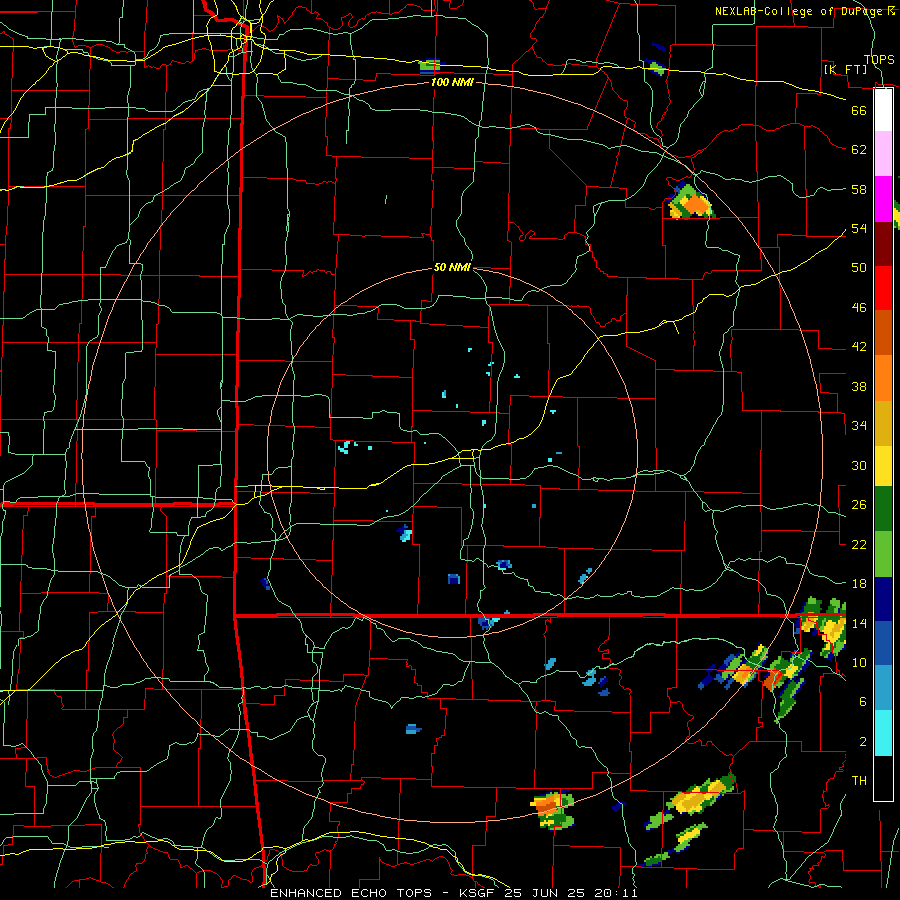This screenshot has height=900, width=900.
Task: Pick the dark green band on the color scale
Action: [x=883, y=509]
